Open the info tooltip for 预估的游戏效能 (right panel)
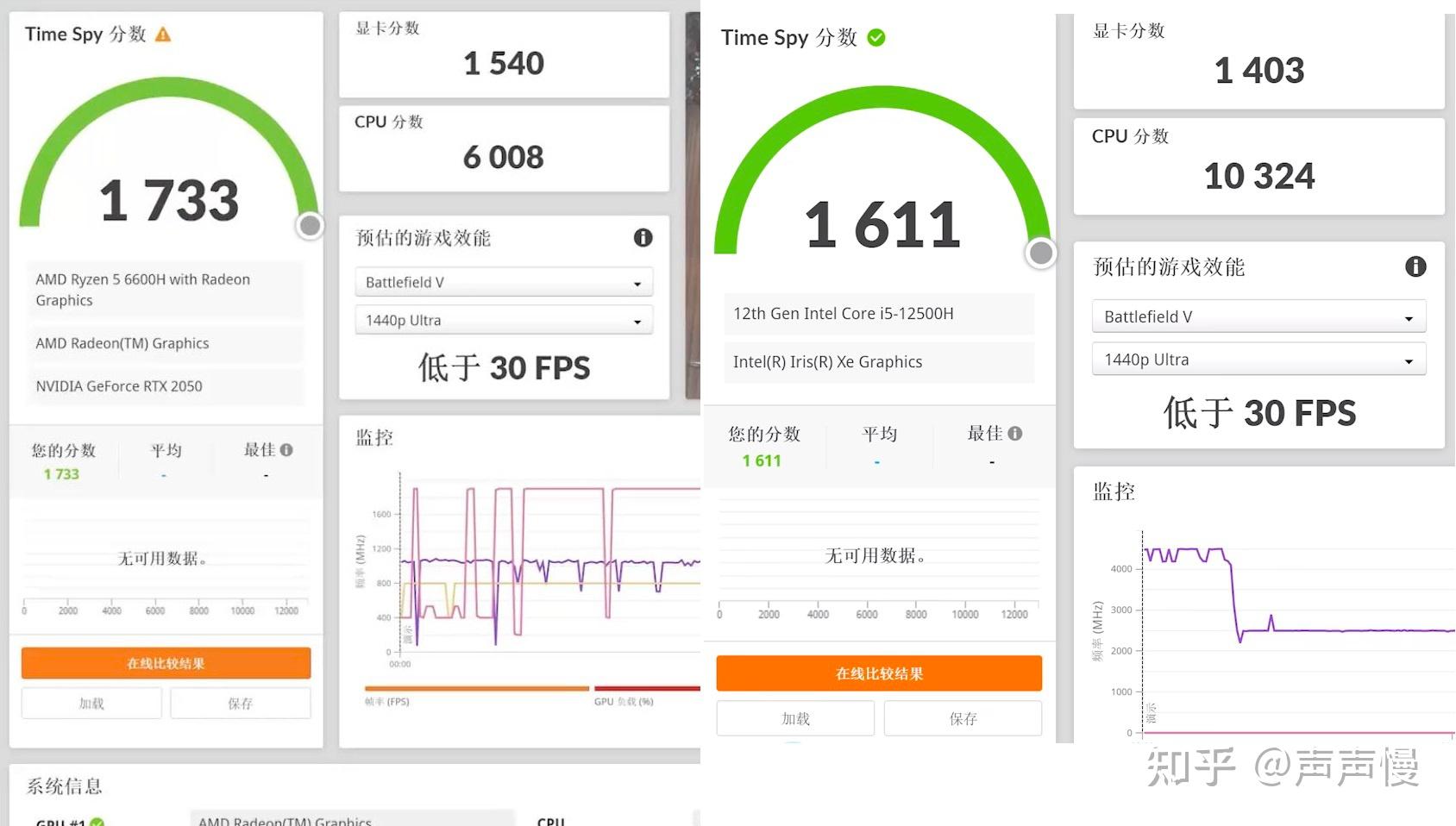The height and width of the screenshot is (826, 1456). pyautogui.click(x=1415, y=267)
